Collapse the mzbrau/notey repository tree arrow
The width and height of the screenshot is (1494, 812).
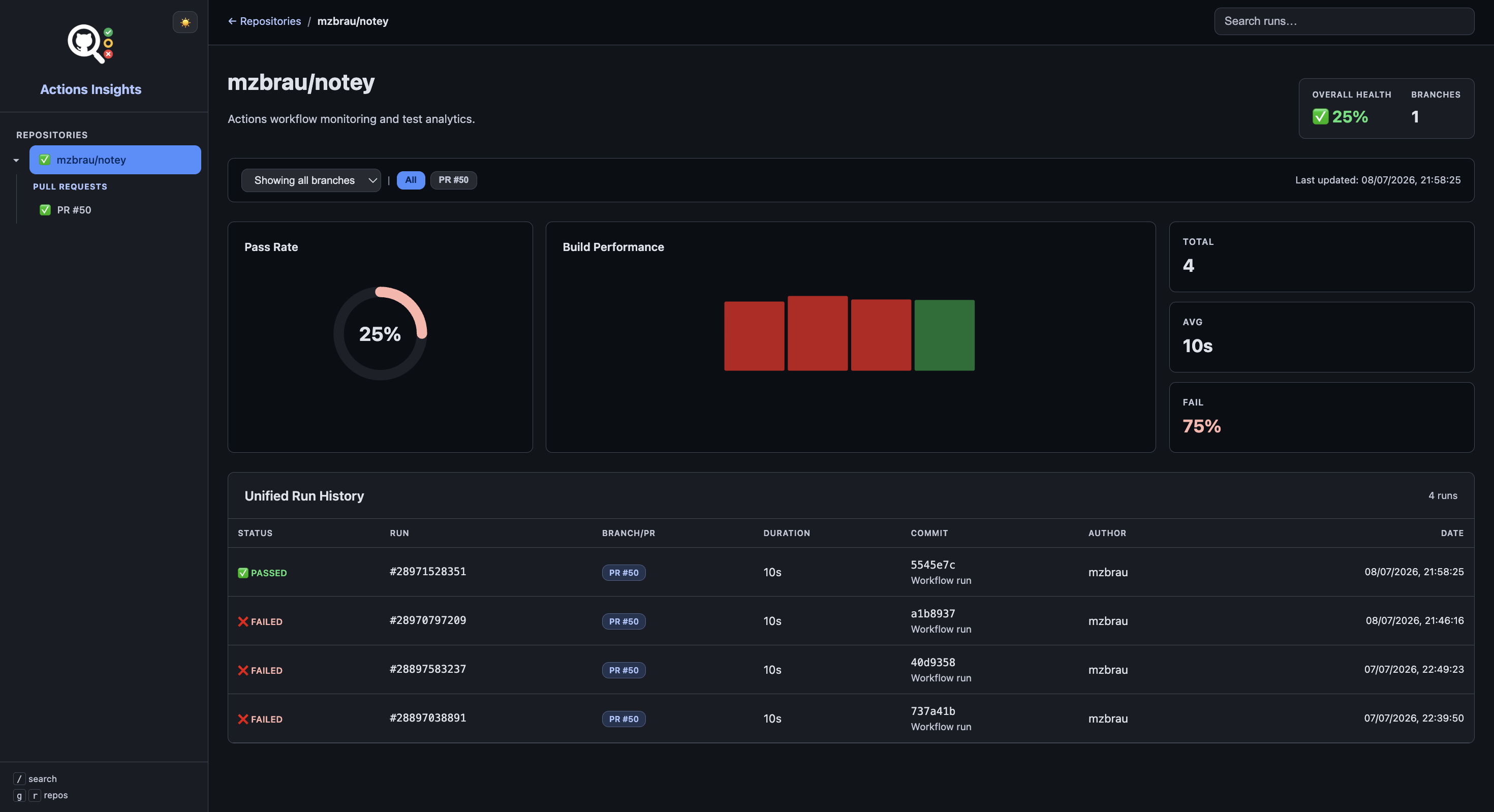click(16, 160)
